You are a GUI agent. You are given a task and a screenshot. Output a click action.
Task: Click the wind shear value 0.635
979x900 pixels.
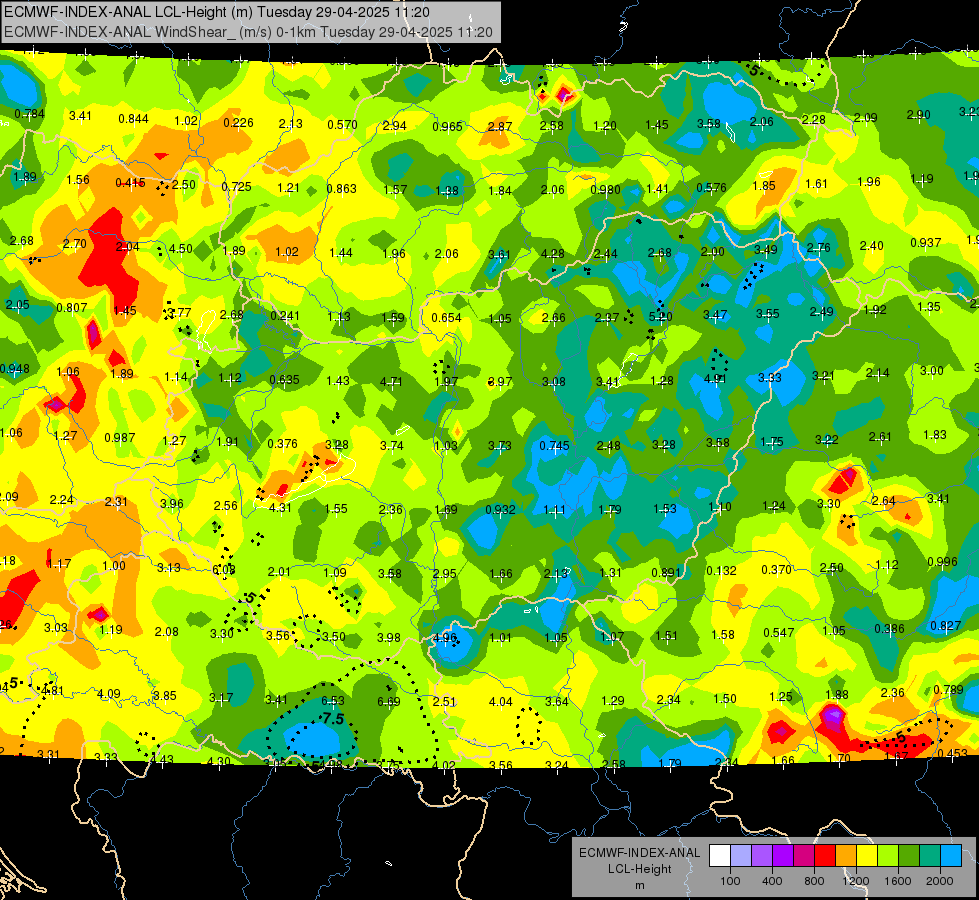tap(284, 380)
